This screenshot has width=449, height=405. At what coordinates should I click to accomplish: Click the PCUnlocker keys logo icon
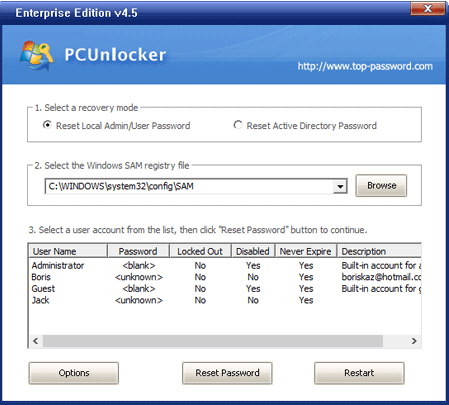point(37,55)
